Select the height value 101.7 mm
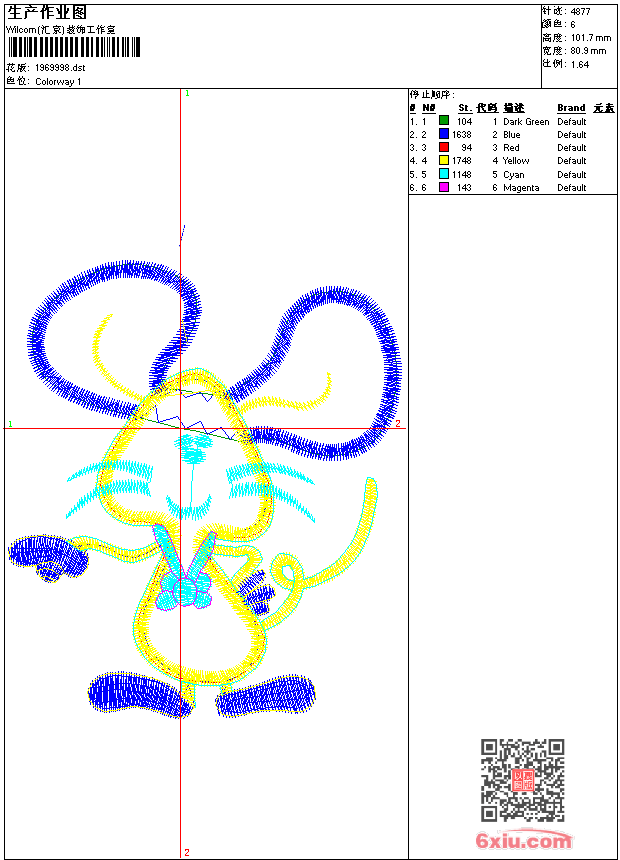620x860 pixels. [591, 38]
